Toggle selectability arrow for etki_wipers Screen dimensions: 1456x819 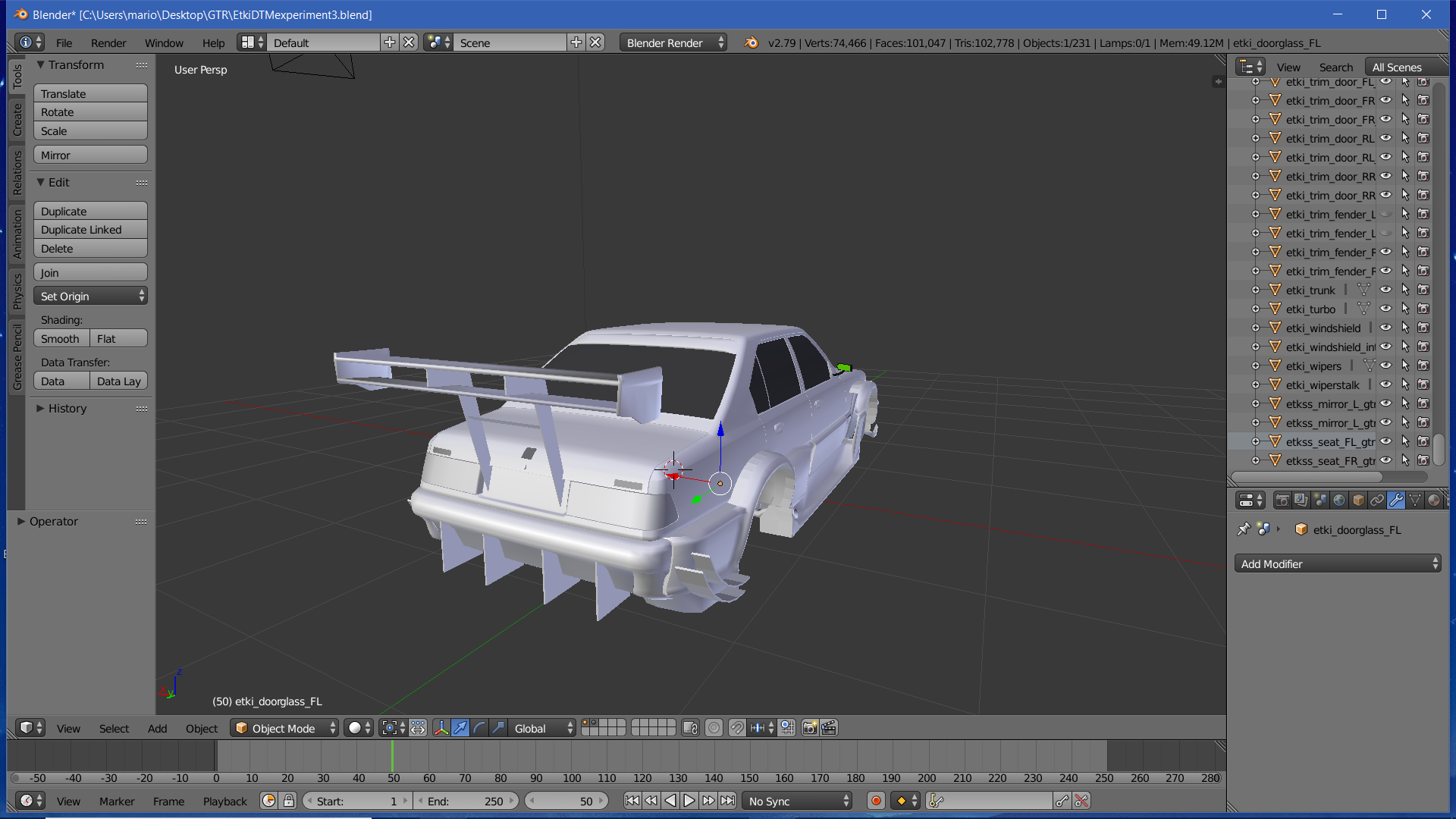coord(1404,366)
